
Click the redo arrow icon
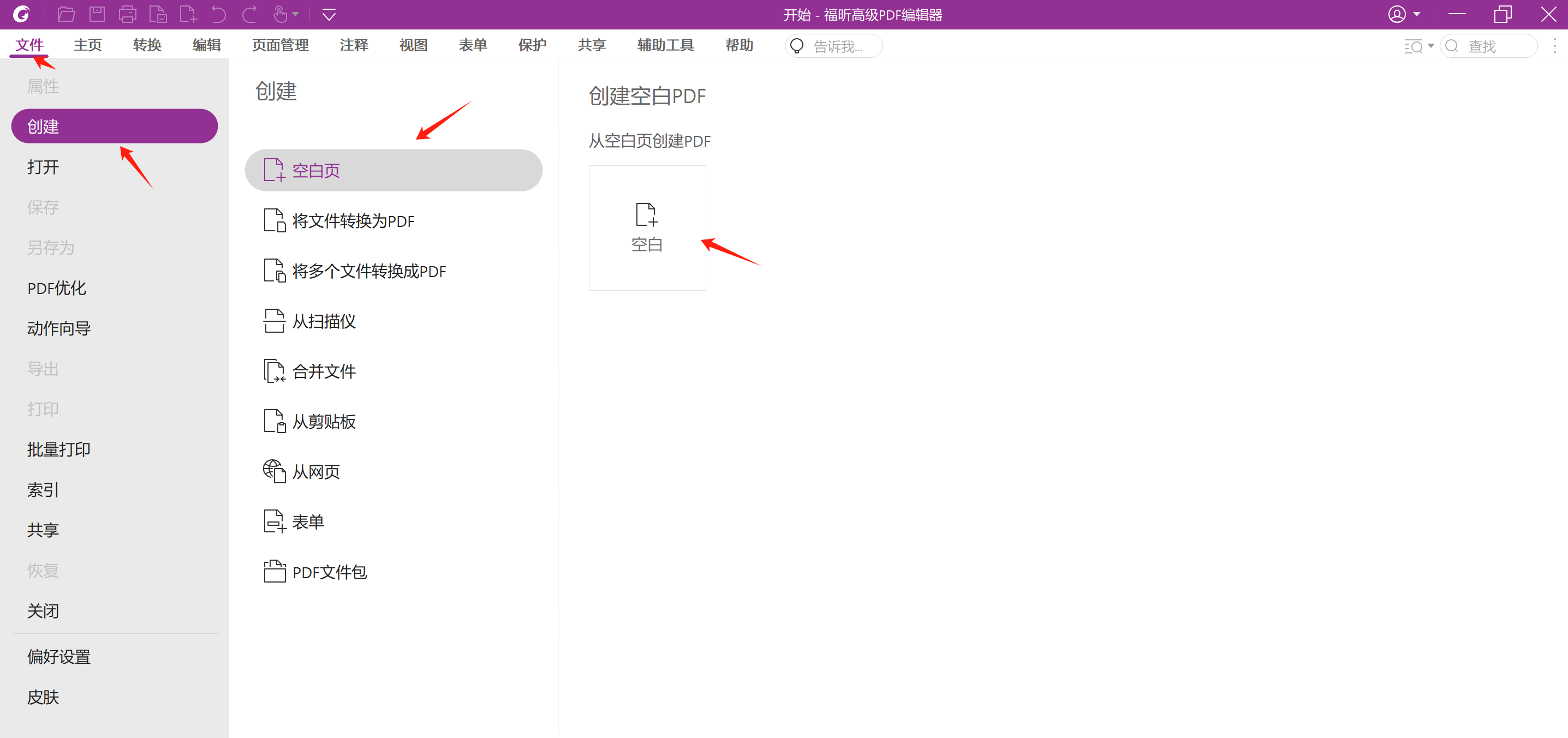(249, 14)
